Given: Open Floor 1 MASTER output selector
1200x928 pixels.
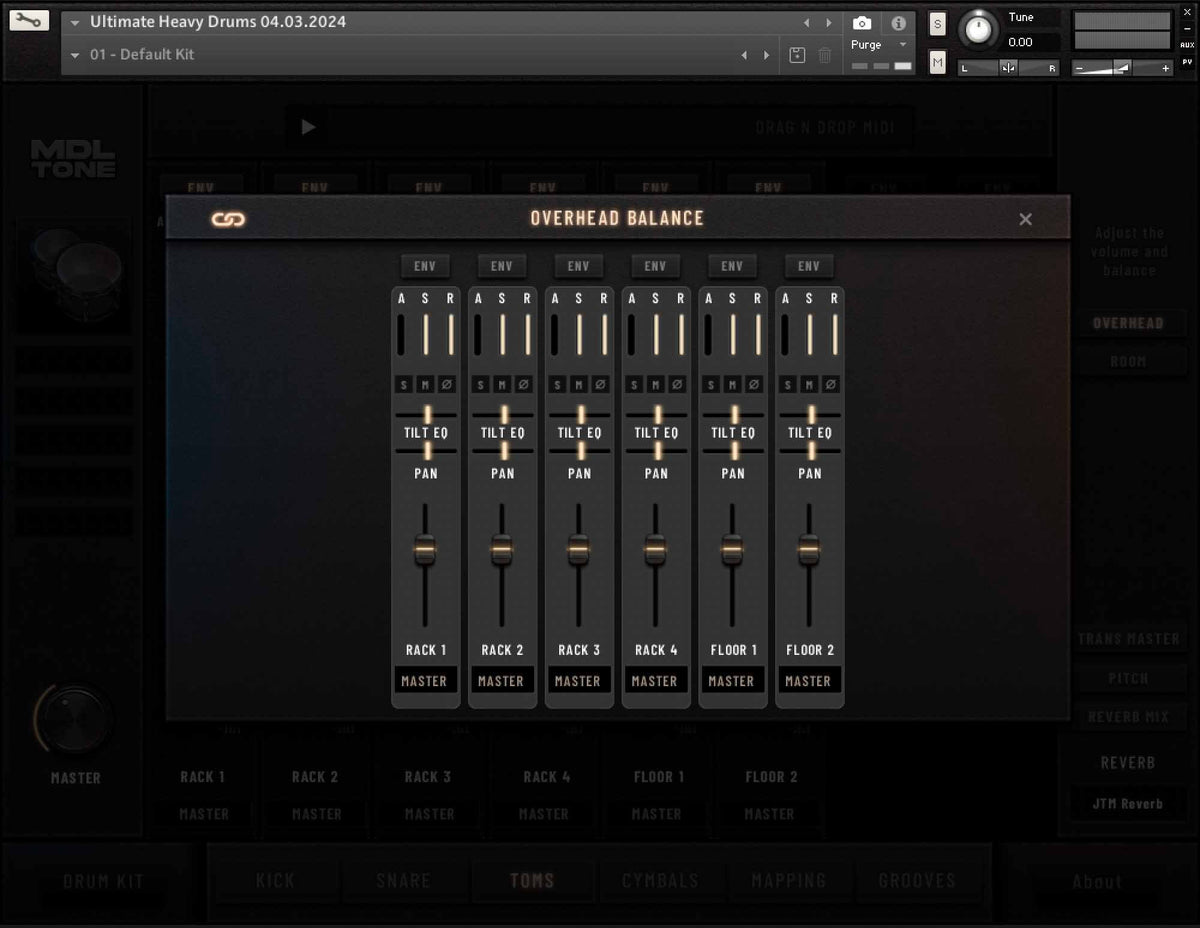Looking at the screenshot, I should [x=732, y=681].
